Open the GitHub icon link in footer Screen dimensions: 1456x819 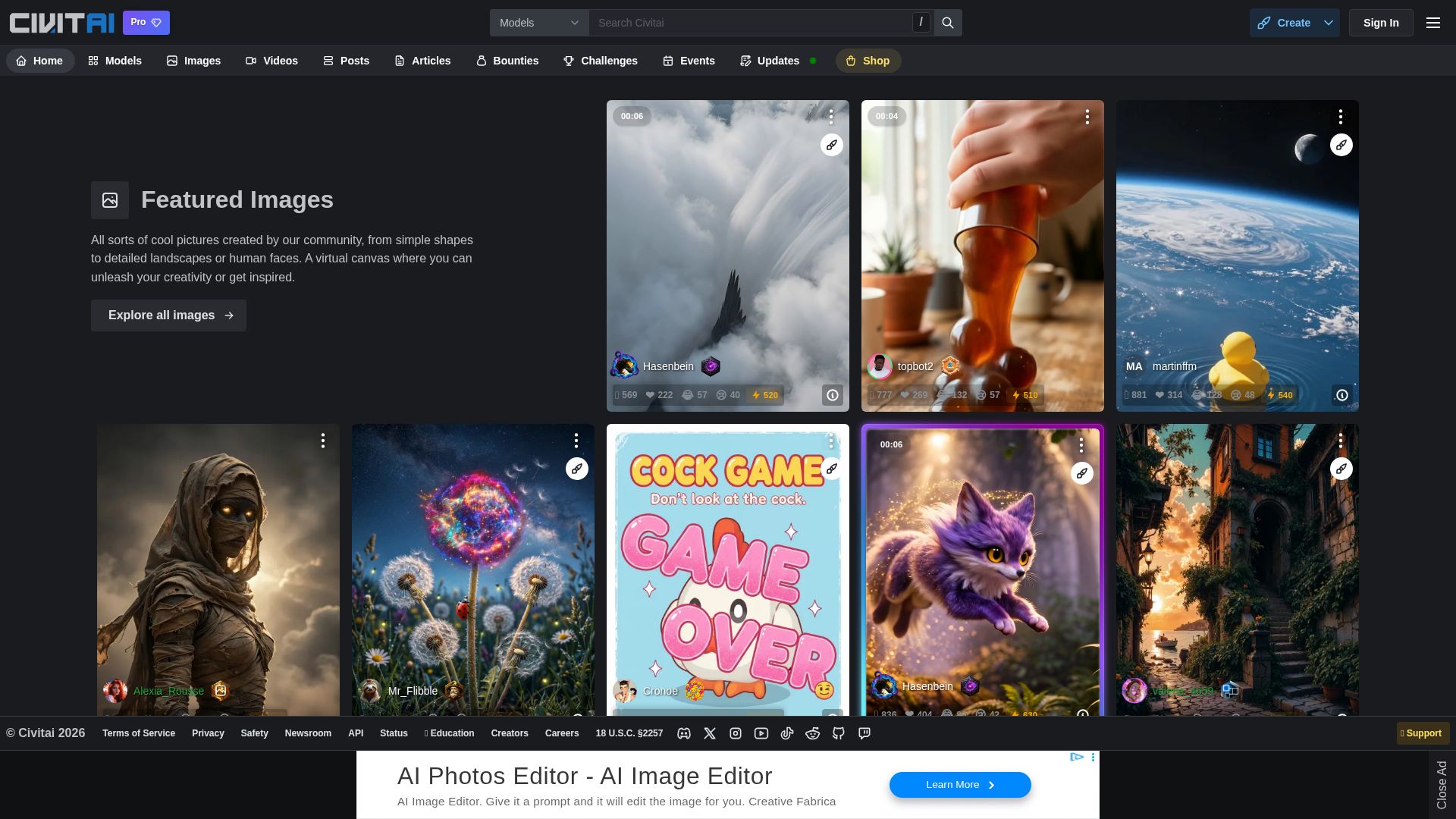pyautogui.click(x=839, y=733)
